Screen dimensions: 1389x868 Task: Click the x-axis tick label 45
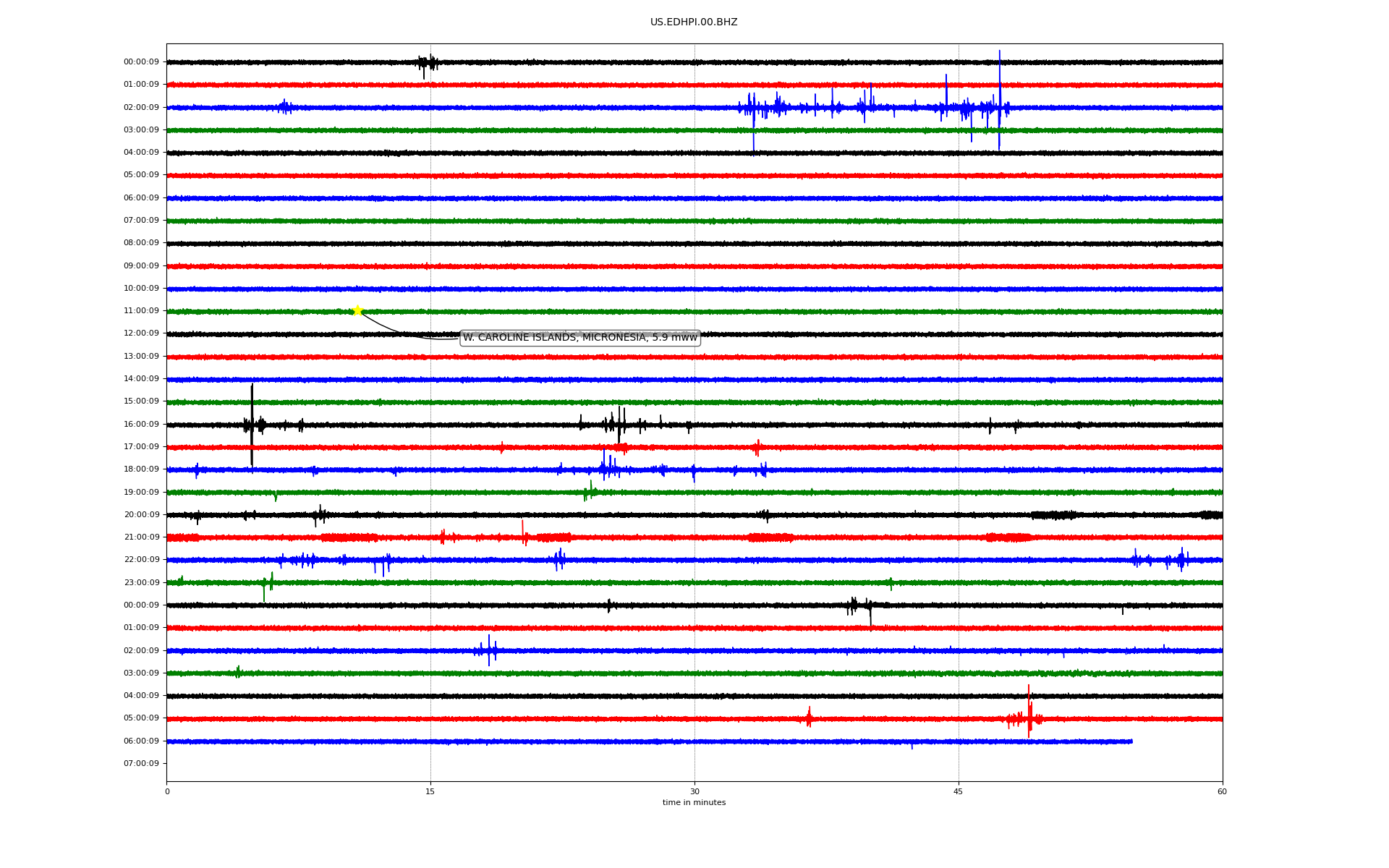pos(959,791)
